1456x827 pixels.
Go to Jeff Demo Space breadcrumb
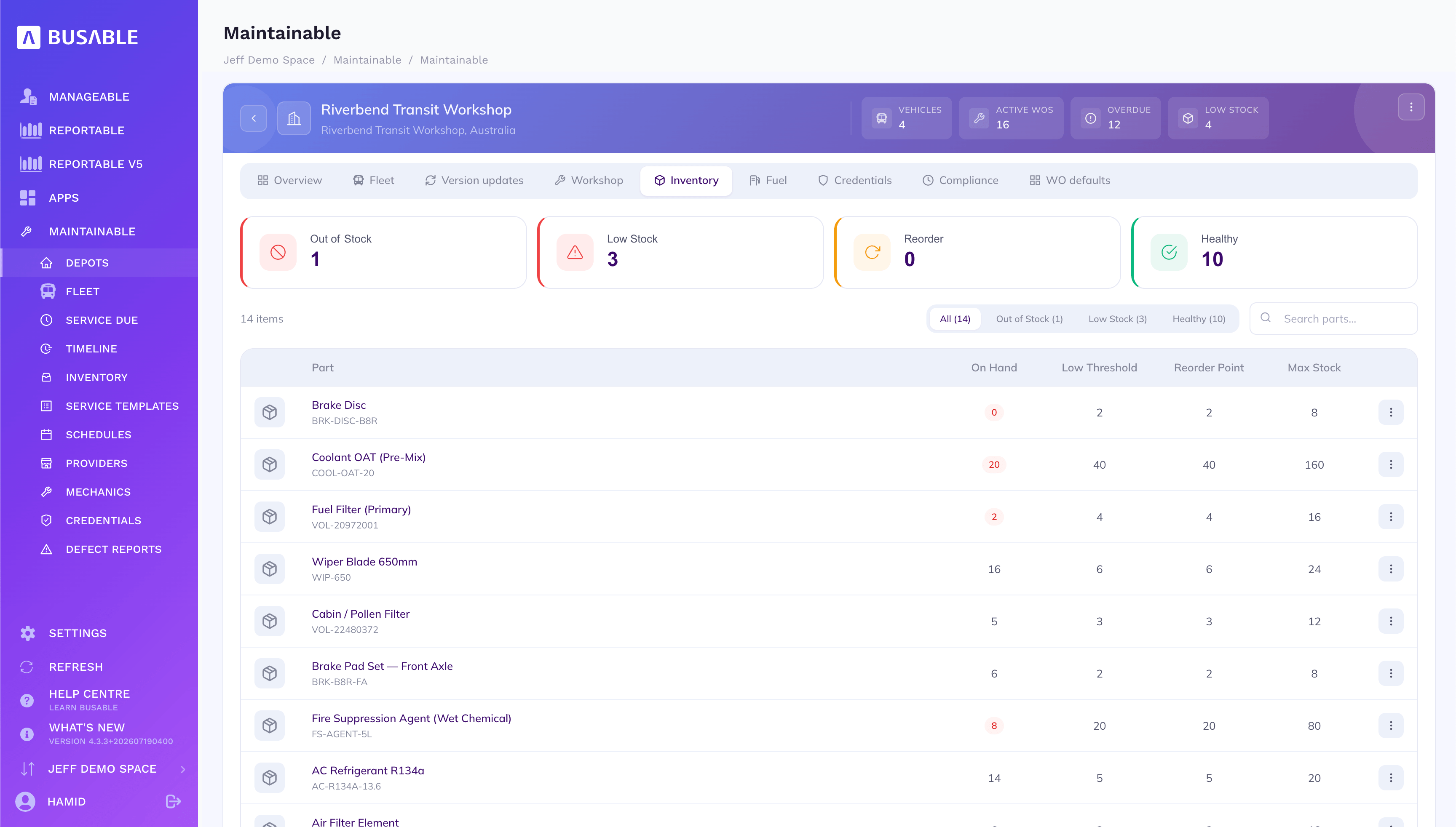(x=268, y=60)
